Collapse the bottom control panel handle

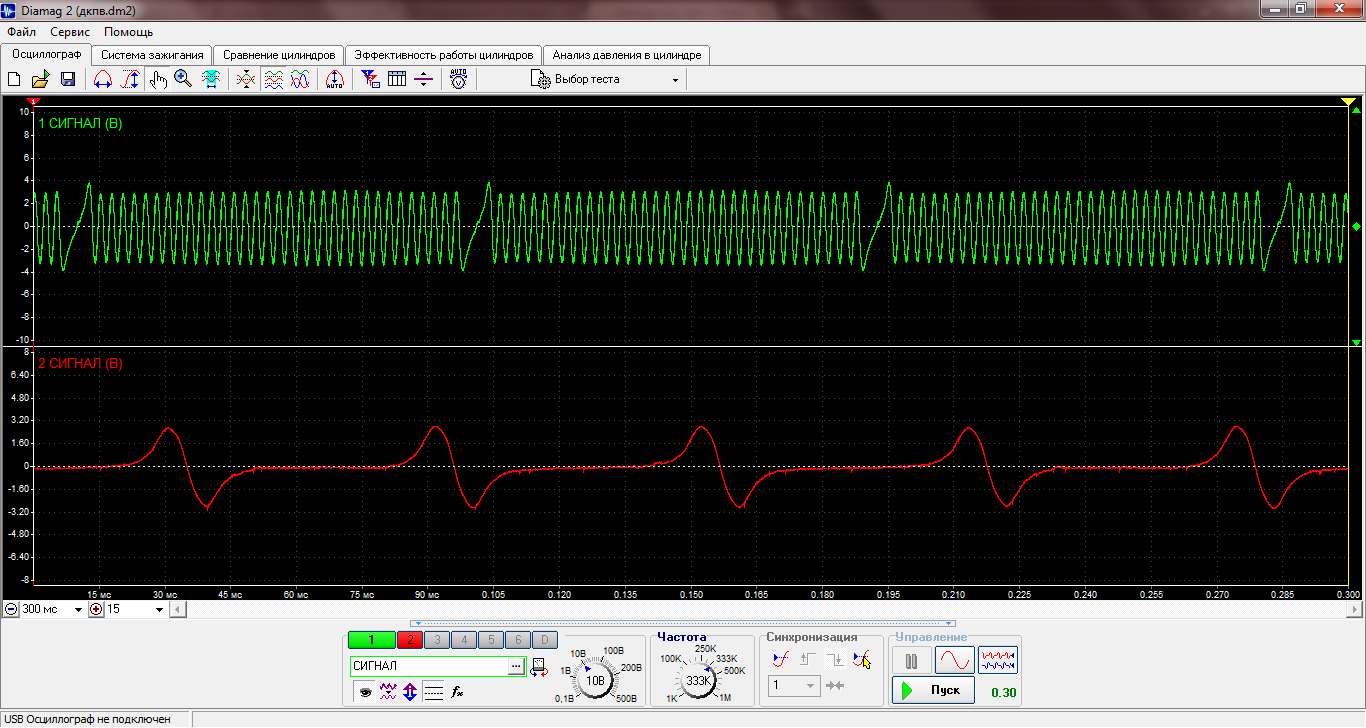[x=683, y=623]
